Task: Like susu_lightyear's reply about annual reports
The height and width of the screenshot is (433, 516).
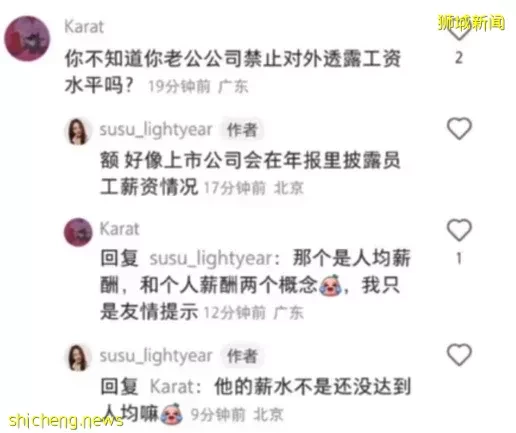Action: pyautogui.click(x=459, y=128)
